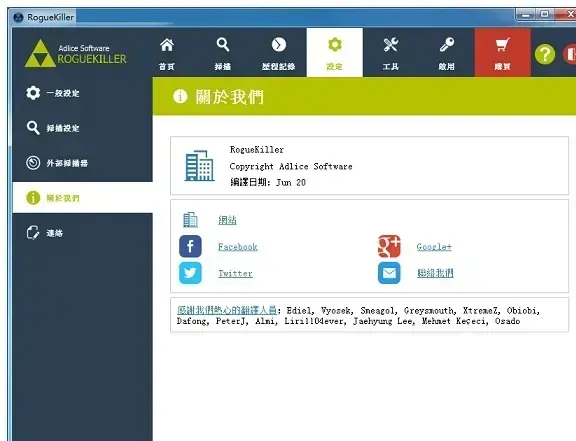Open the 啟用 activation tab
576x441 pixels.
click(446, 53)
